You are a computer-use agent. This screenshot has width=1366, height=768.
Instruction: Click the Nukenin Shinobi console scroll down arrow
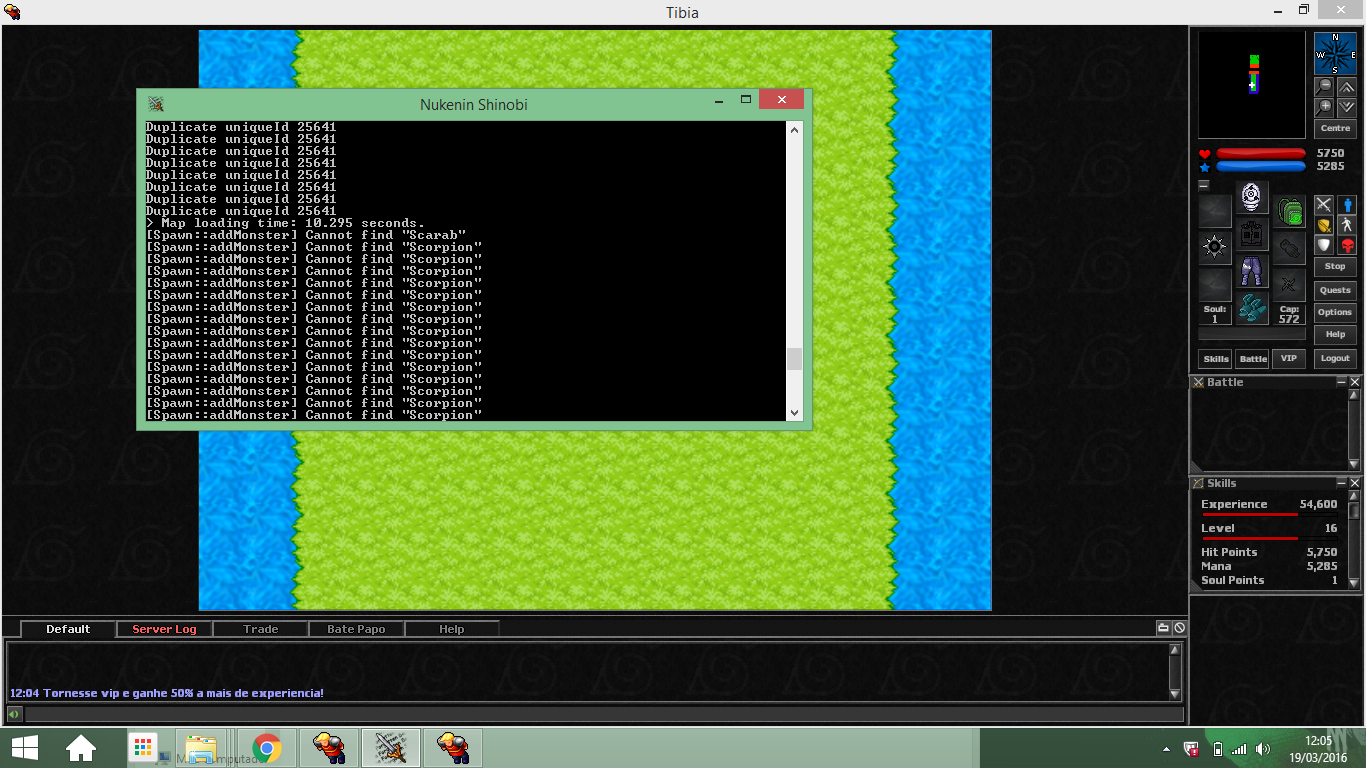(x=795, y=412)
